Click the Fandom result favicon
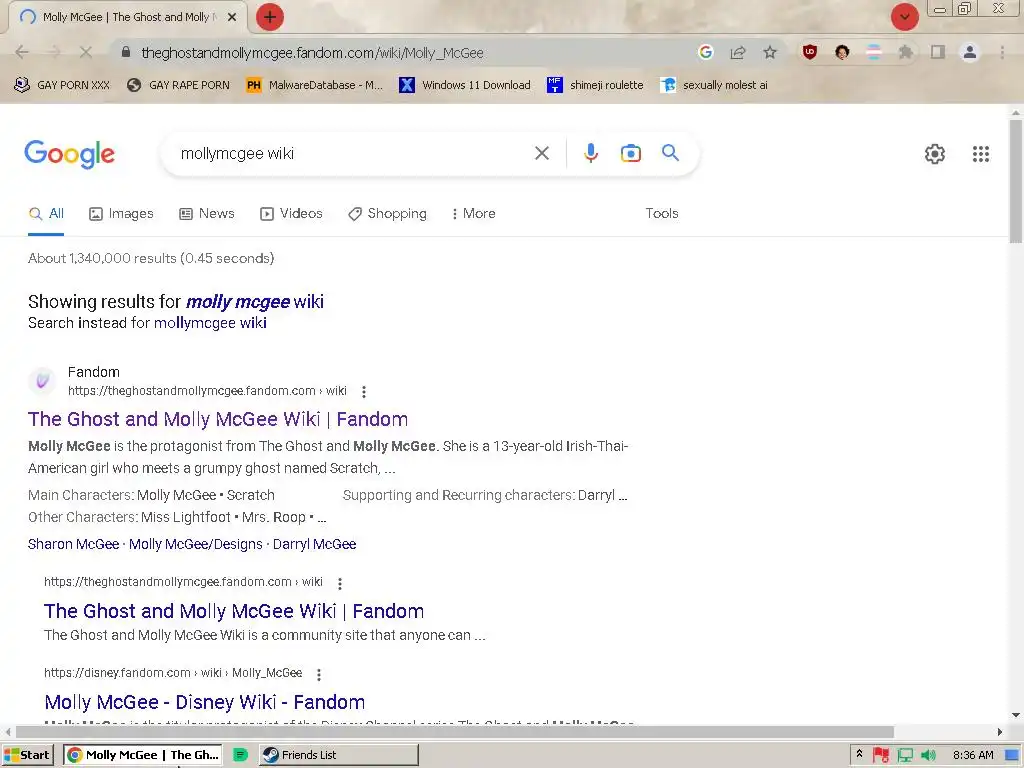1024x768 pixels. [42, 381]
